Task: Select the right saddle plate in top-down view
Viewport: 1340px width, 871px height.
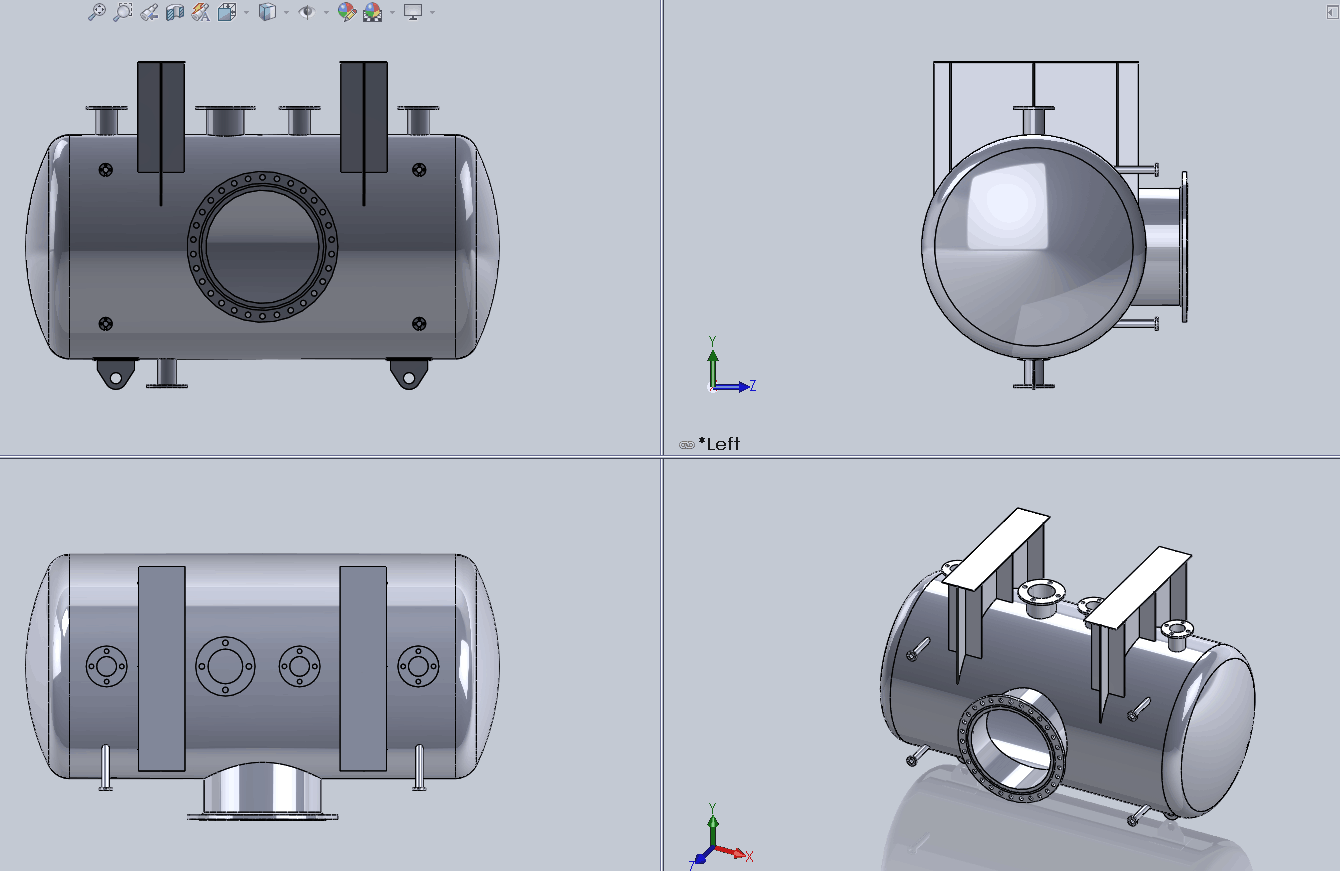Action: coord(363,668)
